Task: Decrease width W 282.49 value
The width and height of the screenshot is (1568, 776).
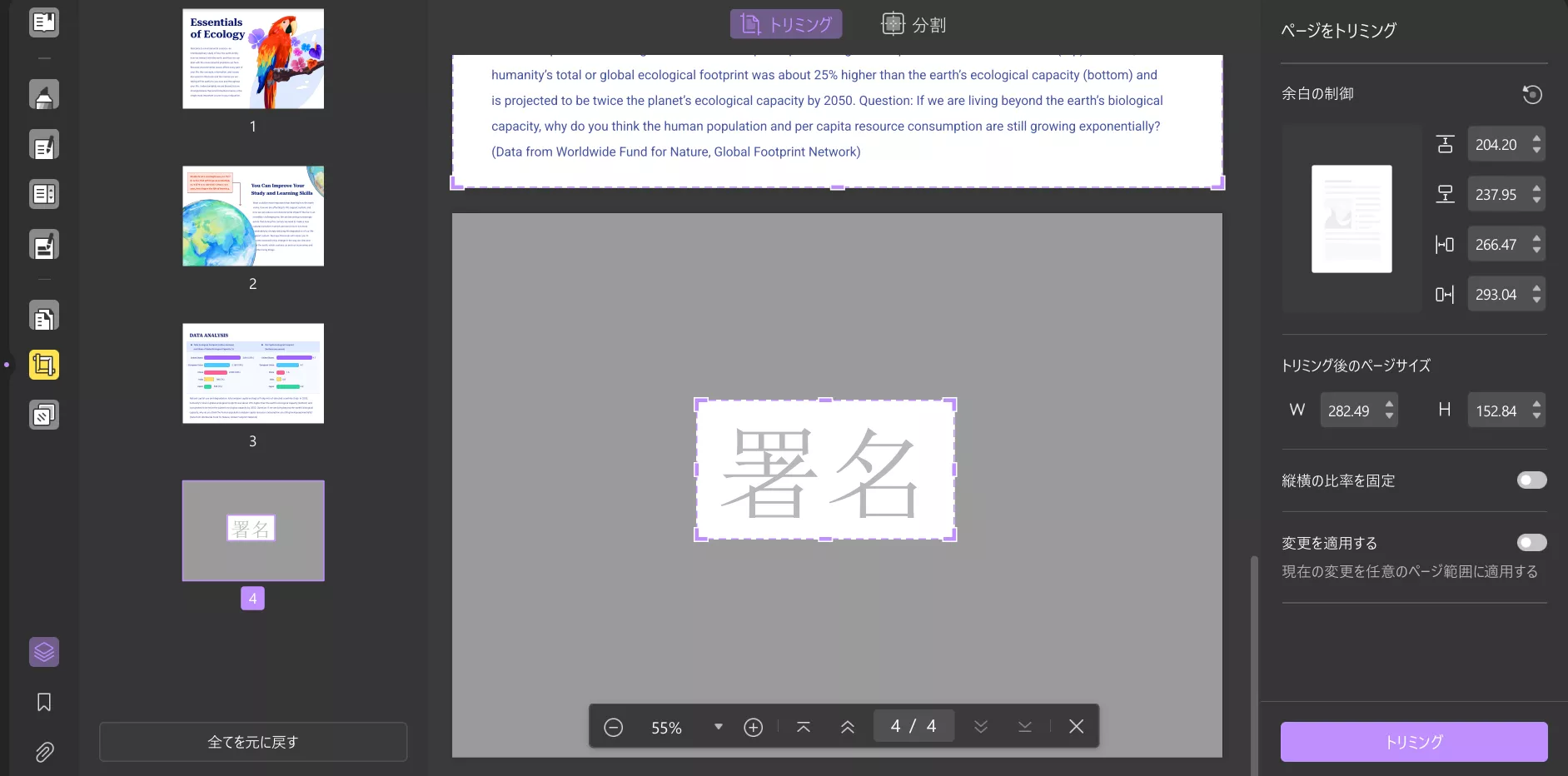Action: (x=1389, y=416)
